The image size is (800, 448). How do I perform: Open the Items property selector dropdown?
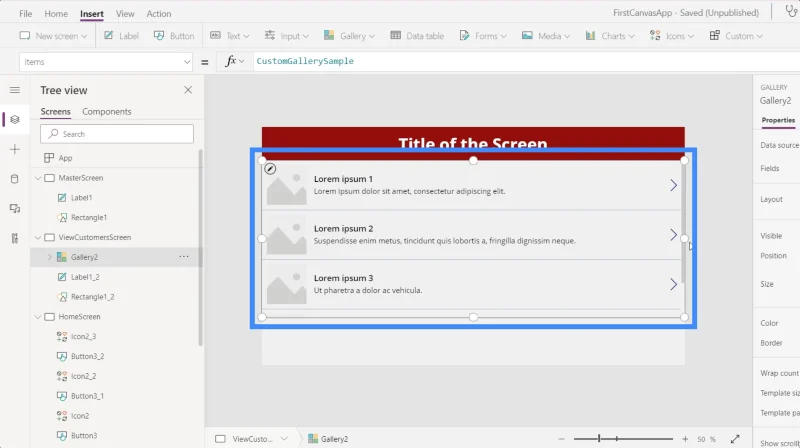tap(106, 62)
